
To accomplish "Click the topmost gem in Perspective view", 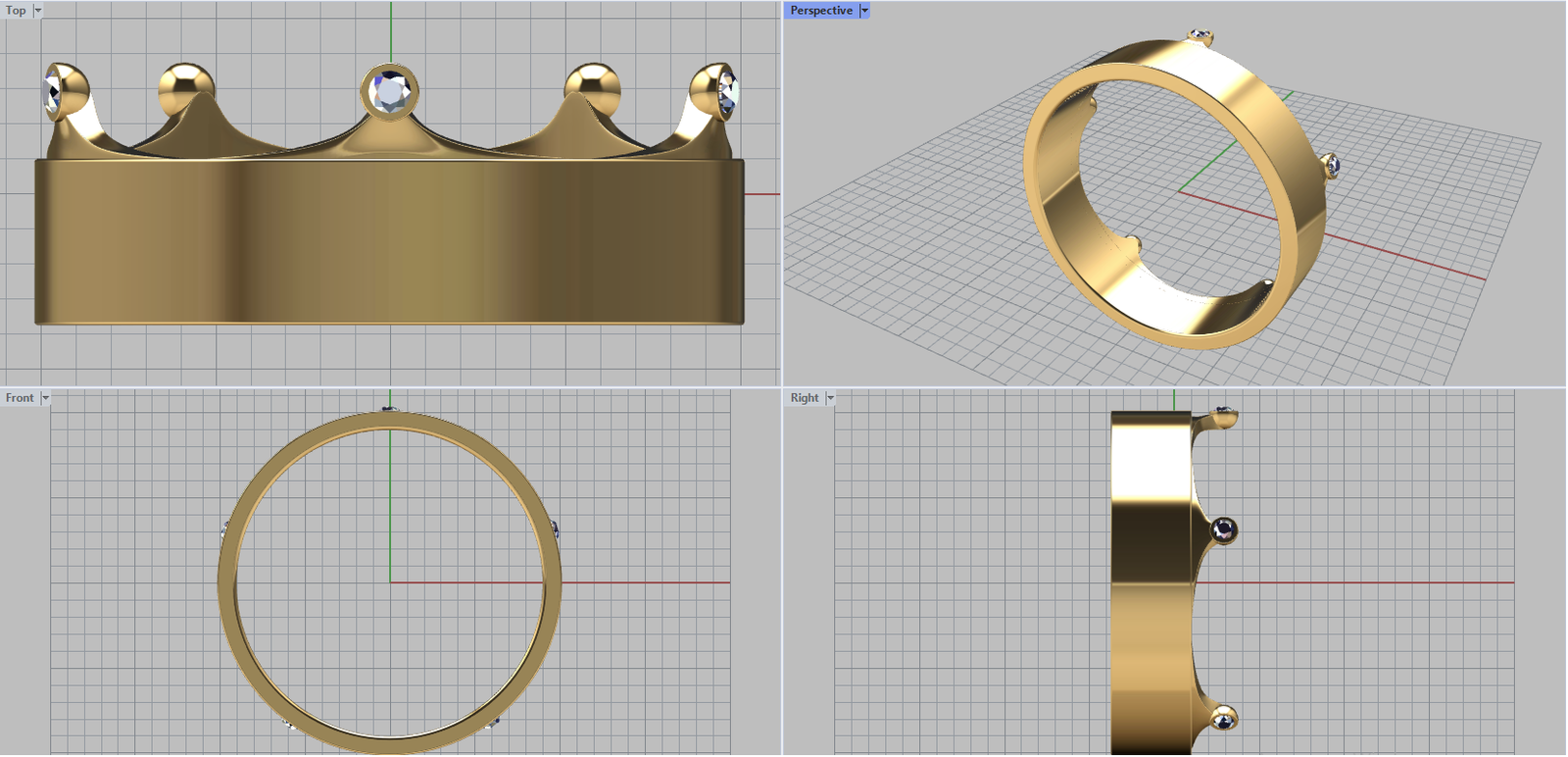I will [x=1200, y=37].
